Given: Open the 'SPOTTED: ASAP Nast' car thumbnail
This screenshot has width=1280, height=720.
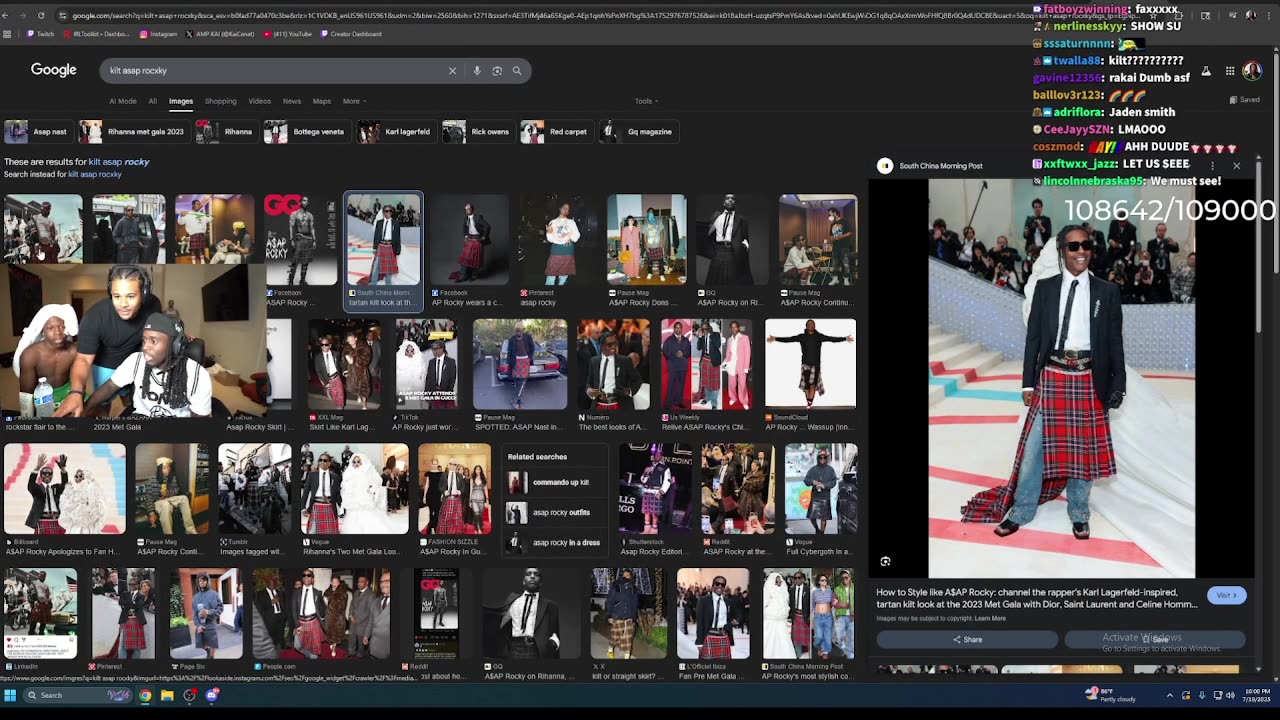Looking at the screenshot, I should (x=519, y=365).
